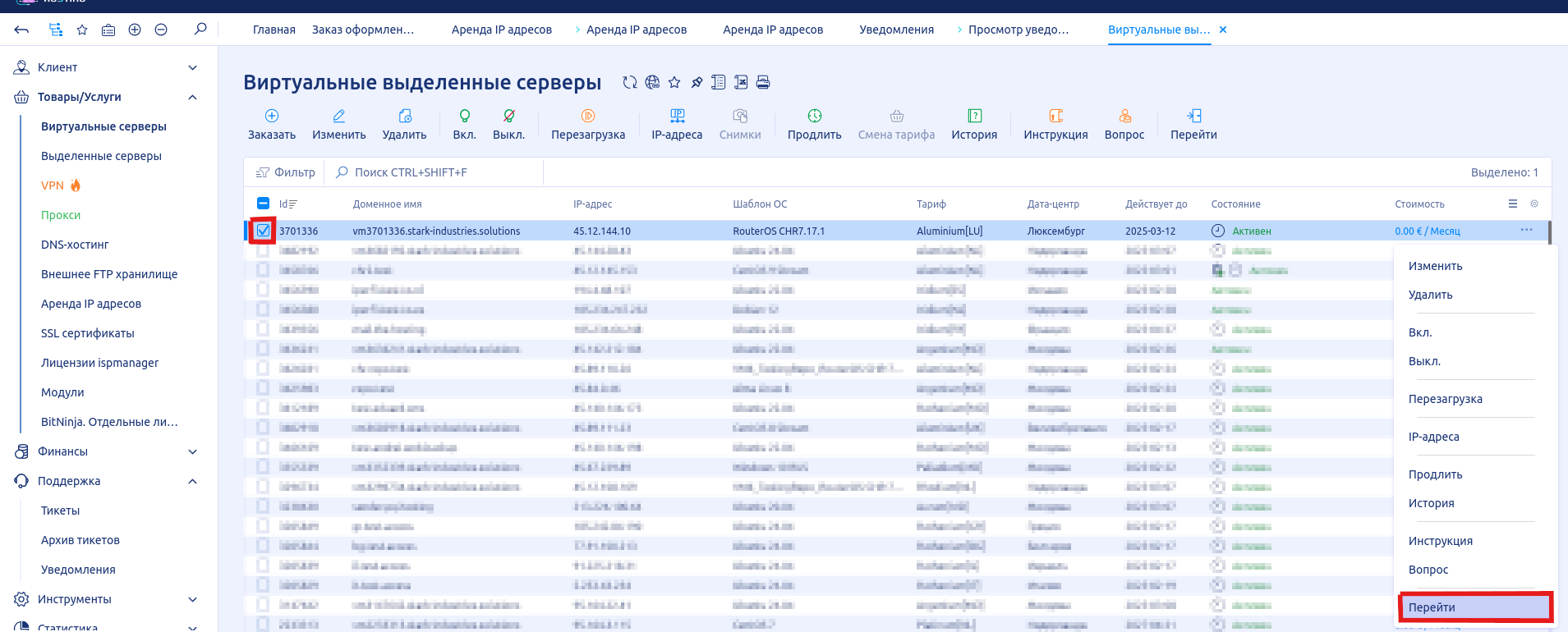1568x632 pixels.
Task: Click Продлить in the toolbar
Action: (815, 125)
